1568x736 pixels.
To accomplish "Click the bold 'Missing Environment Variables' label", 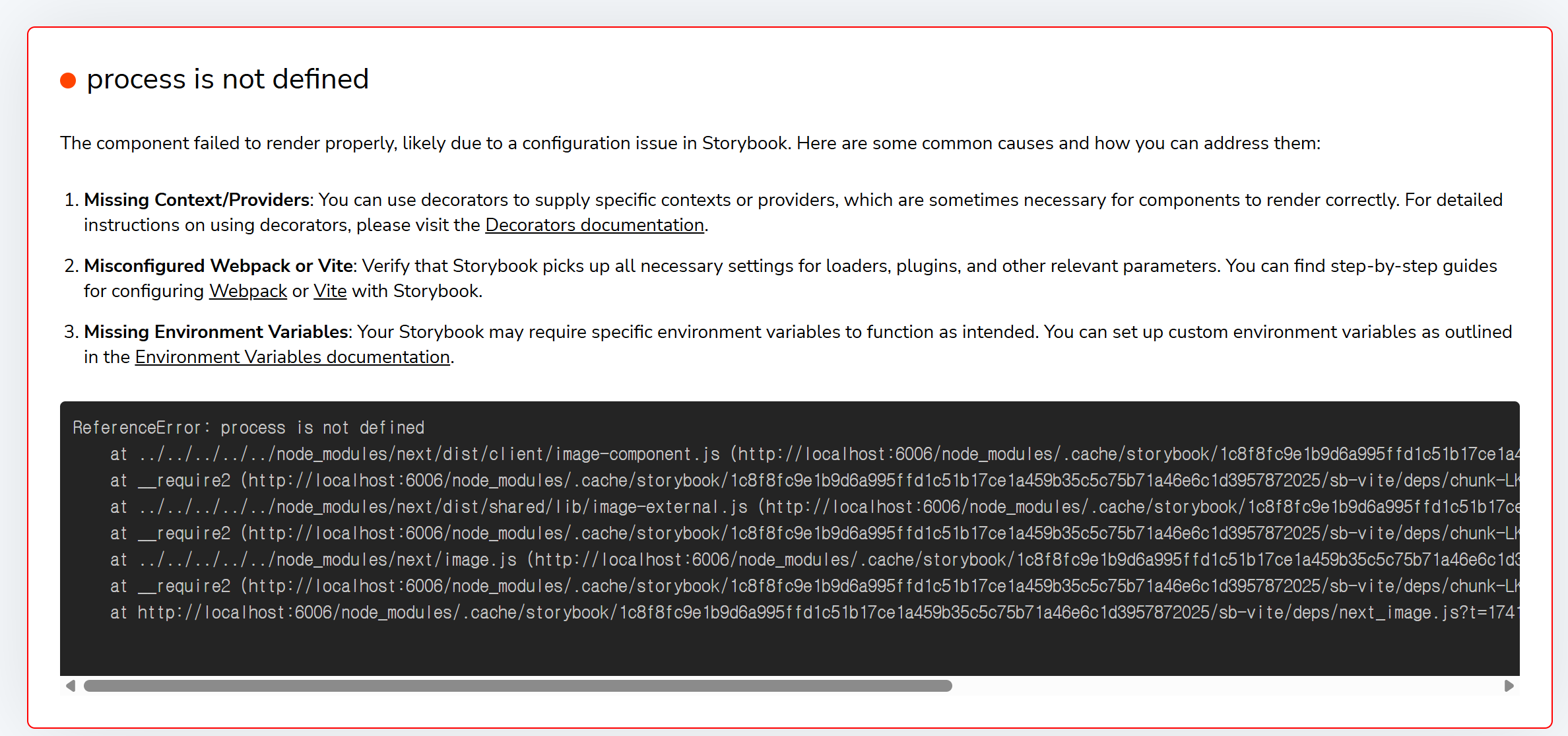I will [216, 332].
